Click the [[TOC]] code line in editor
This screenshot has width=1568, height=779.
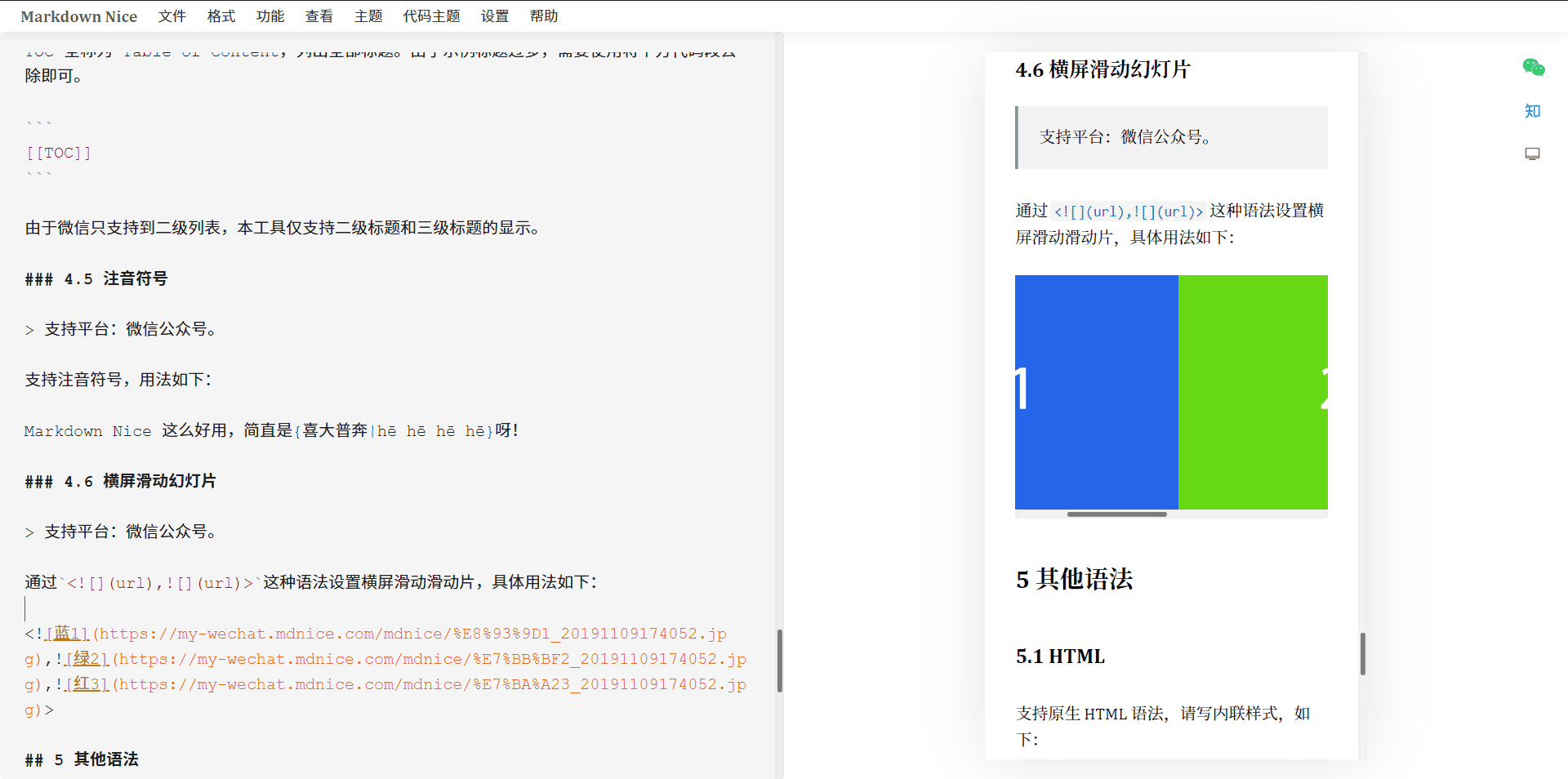click(x=58, y=153)
